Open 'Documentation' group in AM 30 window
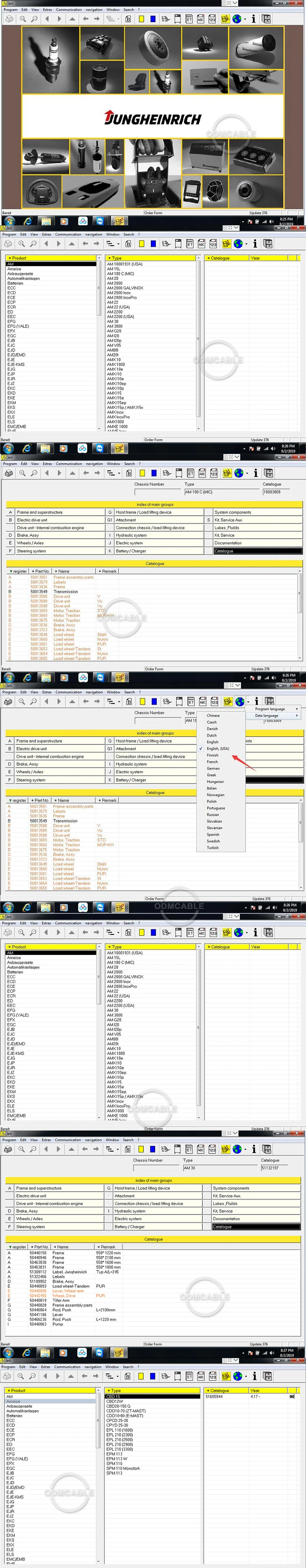The height and width of the screenshot is (1568, 306). (256, 1218)
